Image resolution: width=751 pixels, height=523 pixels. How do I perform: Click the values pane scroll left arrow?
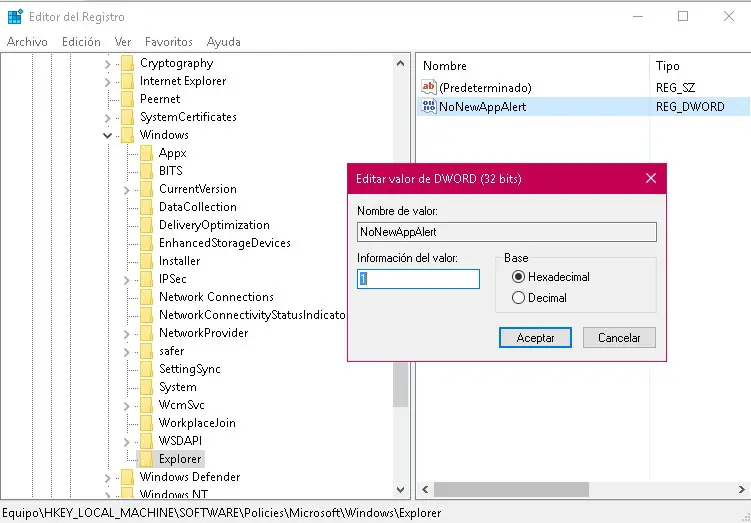pos(425,489)
